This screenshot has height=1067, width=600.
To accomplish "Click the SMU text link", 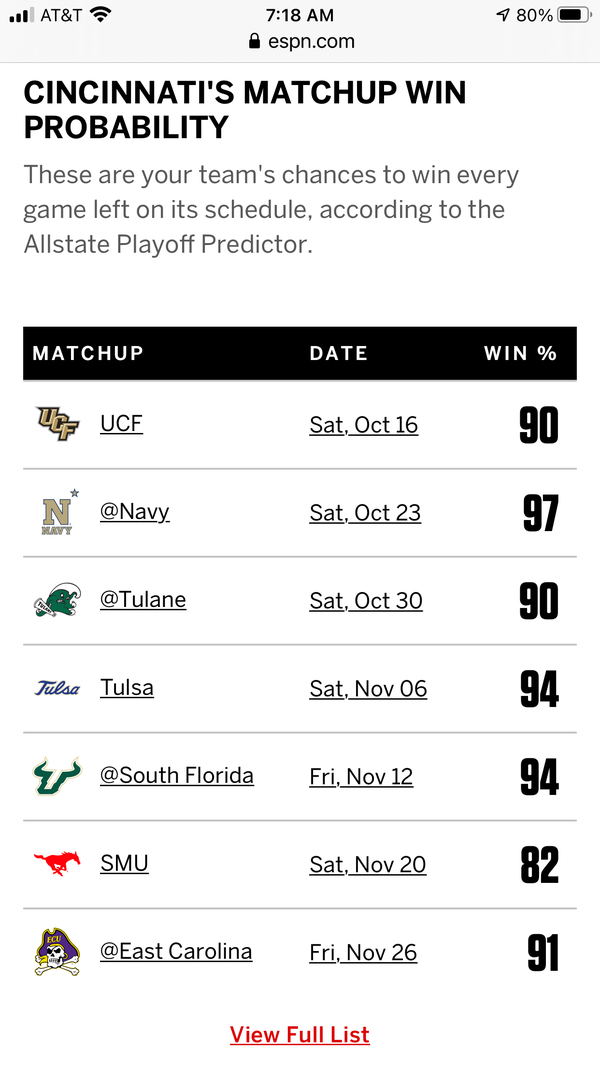I will pos(123,863).
